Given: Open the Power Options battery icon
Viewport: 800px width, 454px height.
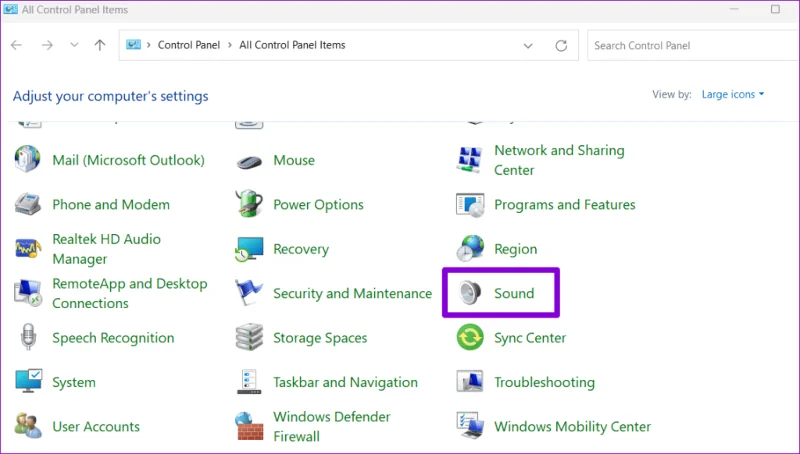Looking at the screenshot, I should click(x=249, y=204).
